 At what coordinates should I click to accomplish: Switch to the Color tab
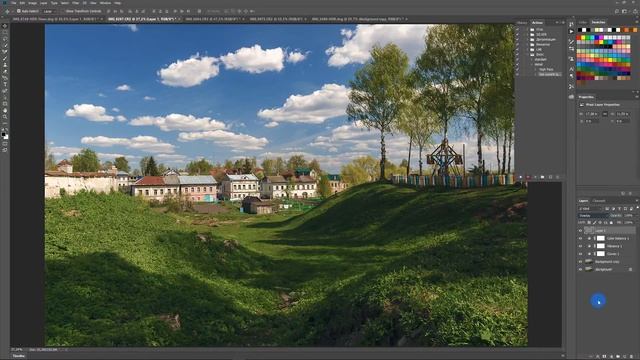(583, 22)
